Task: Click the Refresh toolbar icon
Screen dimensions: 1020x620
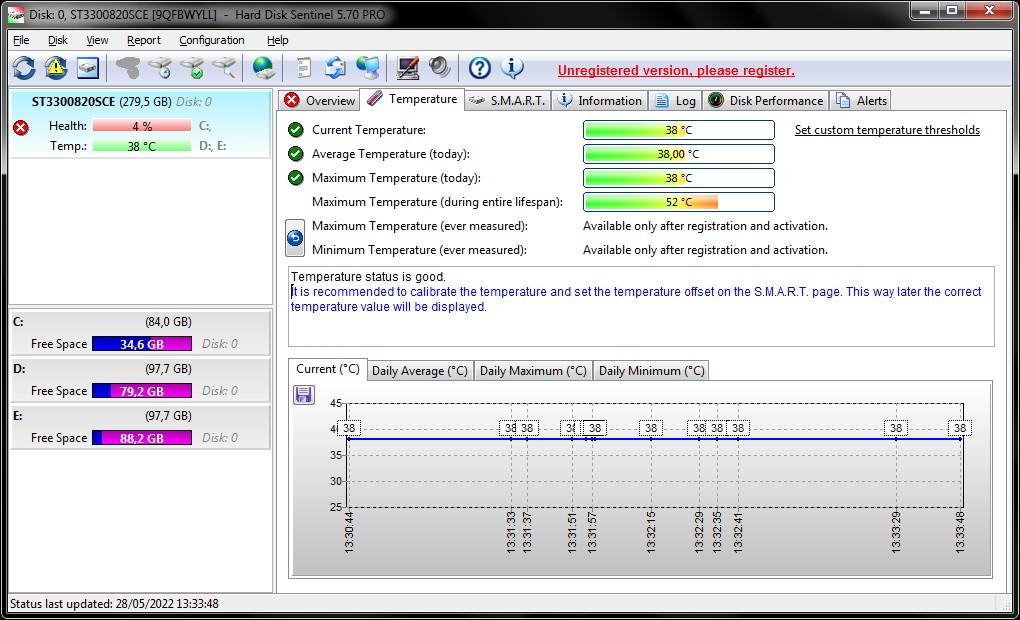Action: [24, 68]
